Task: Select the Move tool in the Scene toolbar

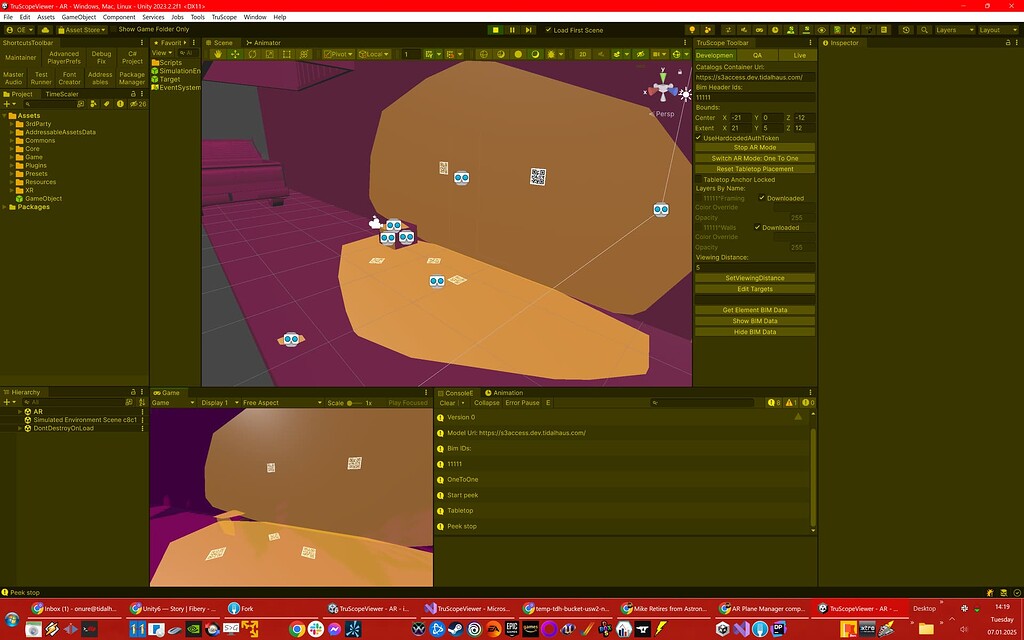Action: 236,54
